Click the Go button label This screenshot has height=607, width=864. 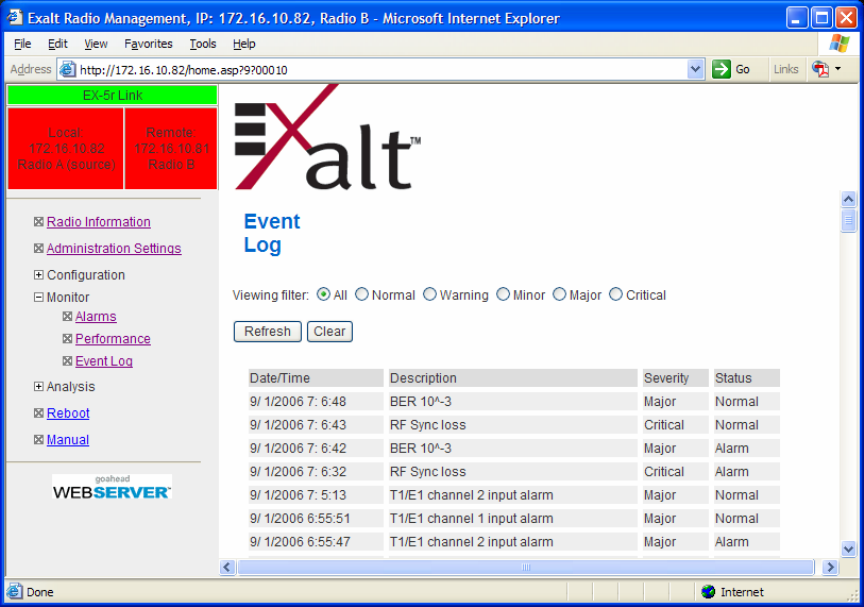click(742, 69)
